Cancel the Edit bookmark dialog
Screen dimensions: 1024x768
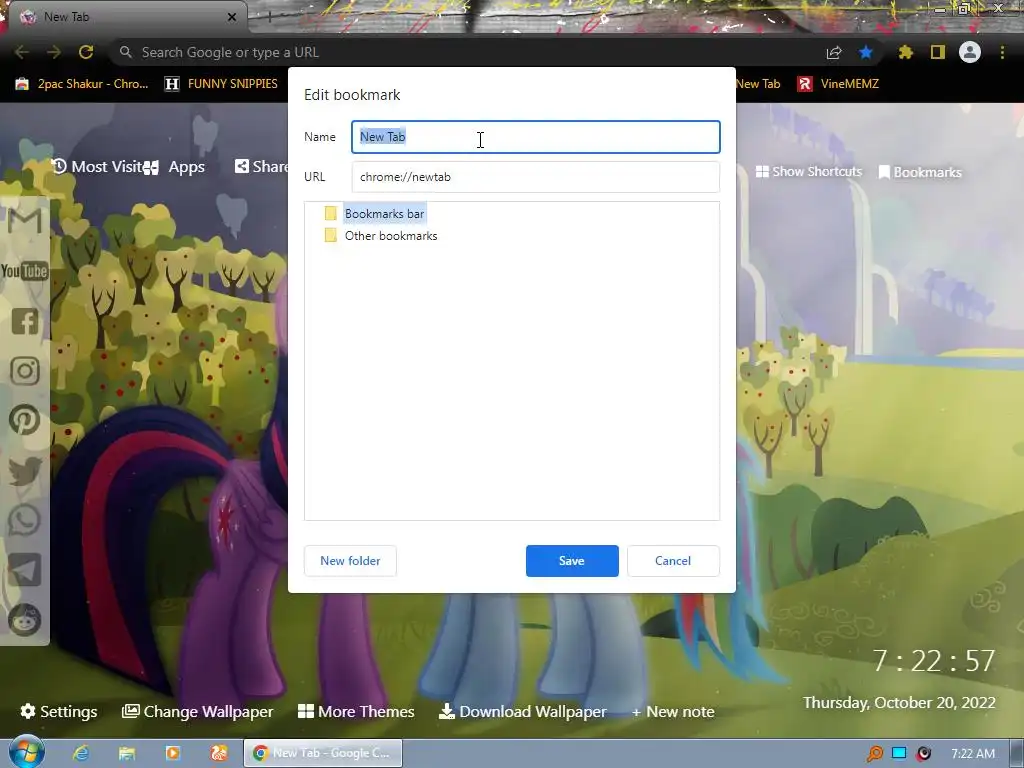pos(673,561)
